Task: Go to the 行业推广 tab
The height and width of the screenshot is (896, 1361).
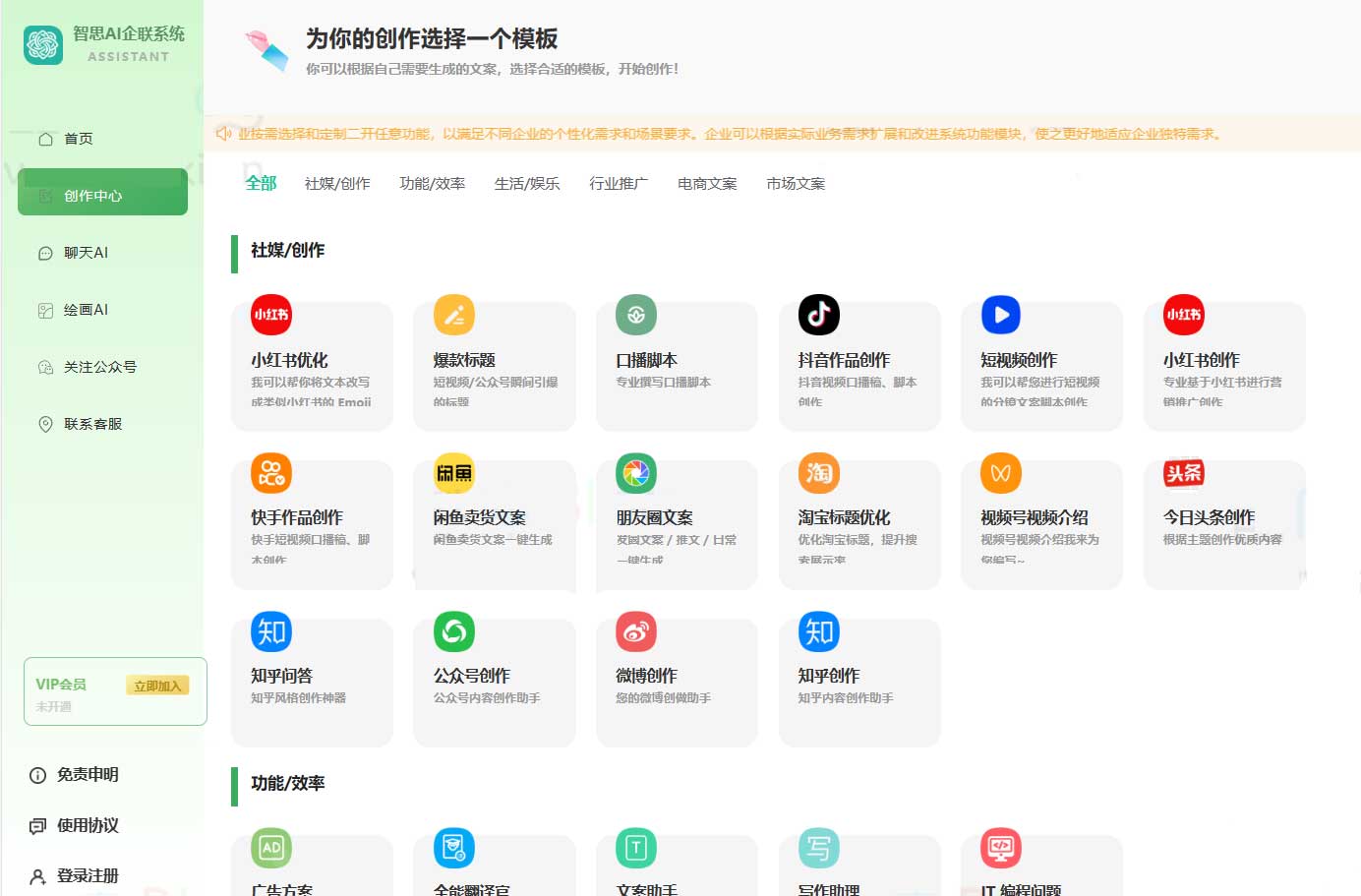Action: (x=619, y=184)
